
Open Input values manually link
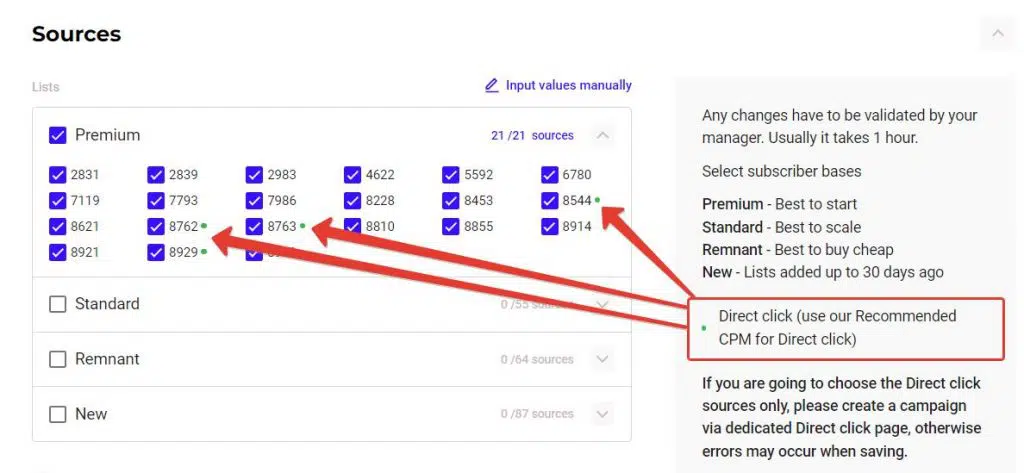(568, 86)
